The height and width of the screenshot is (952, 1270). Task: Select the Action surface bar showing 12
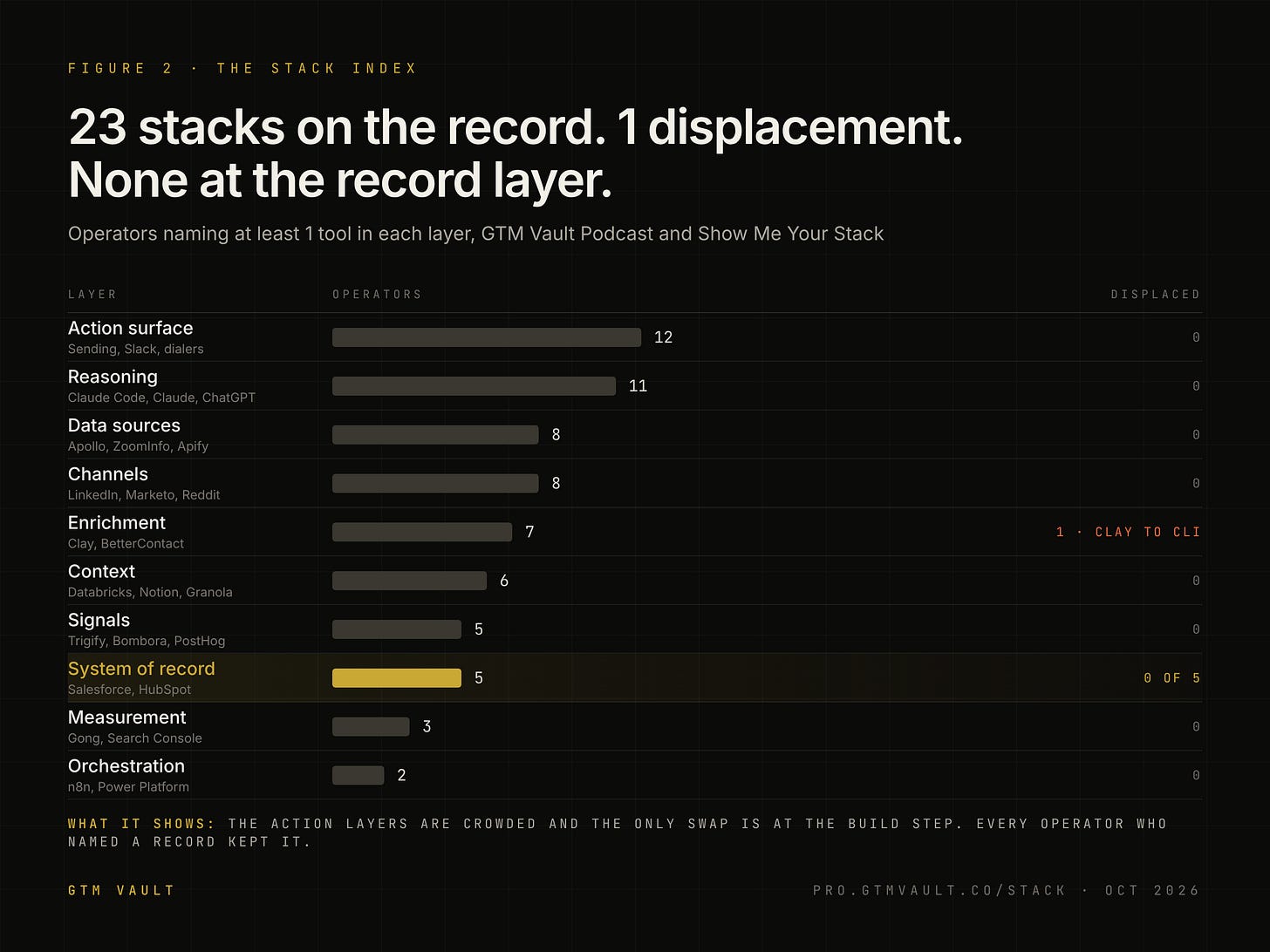point(487,337)
